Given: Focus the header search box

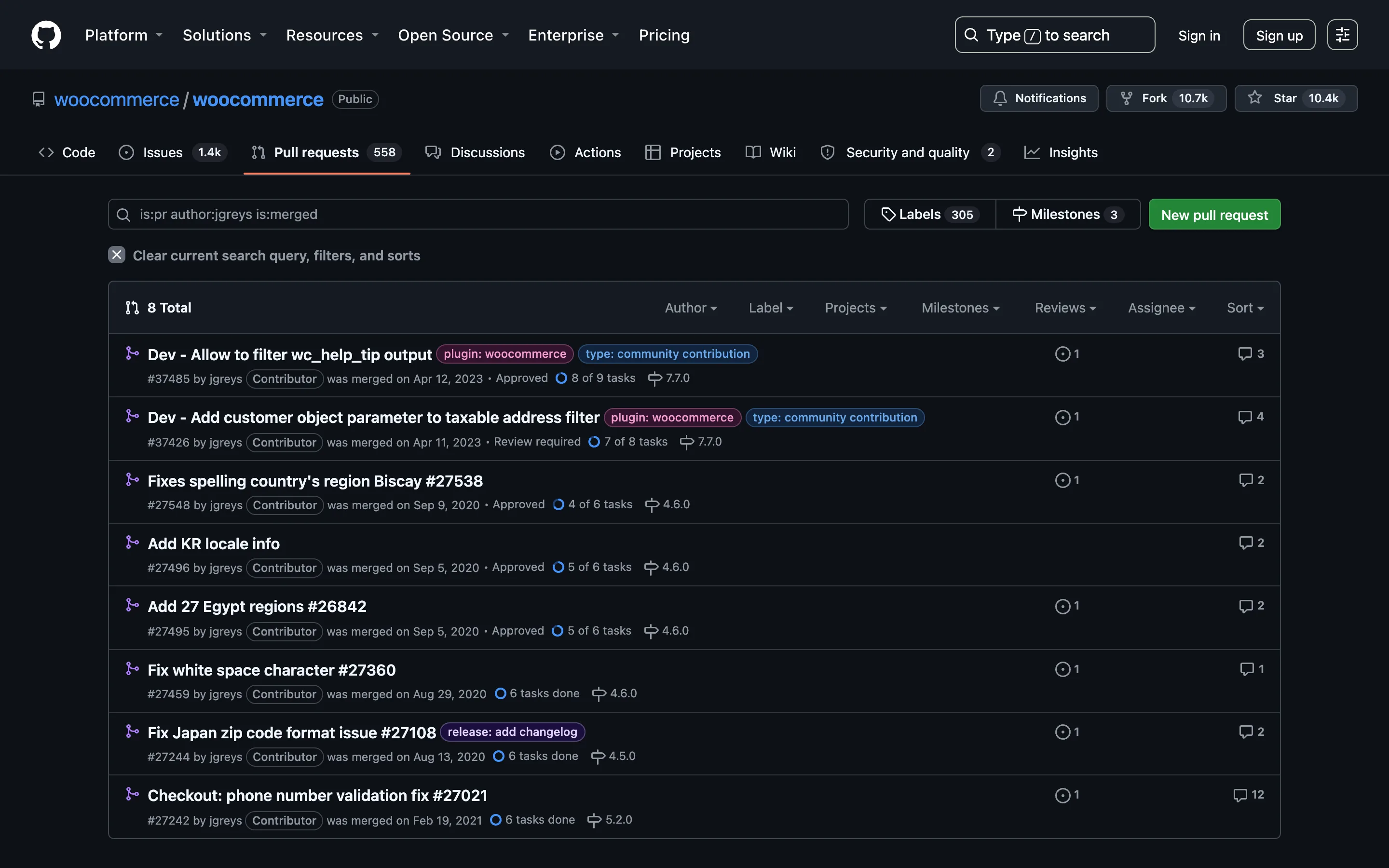Looking at the screenshot, I should pyautogui.click(x=1054, y=35).
